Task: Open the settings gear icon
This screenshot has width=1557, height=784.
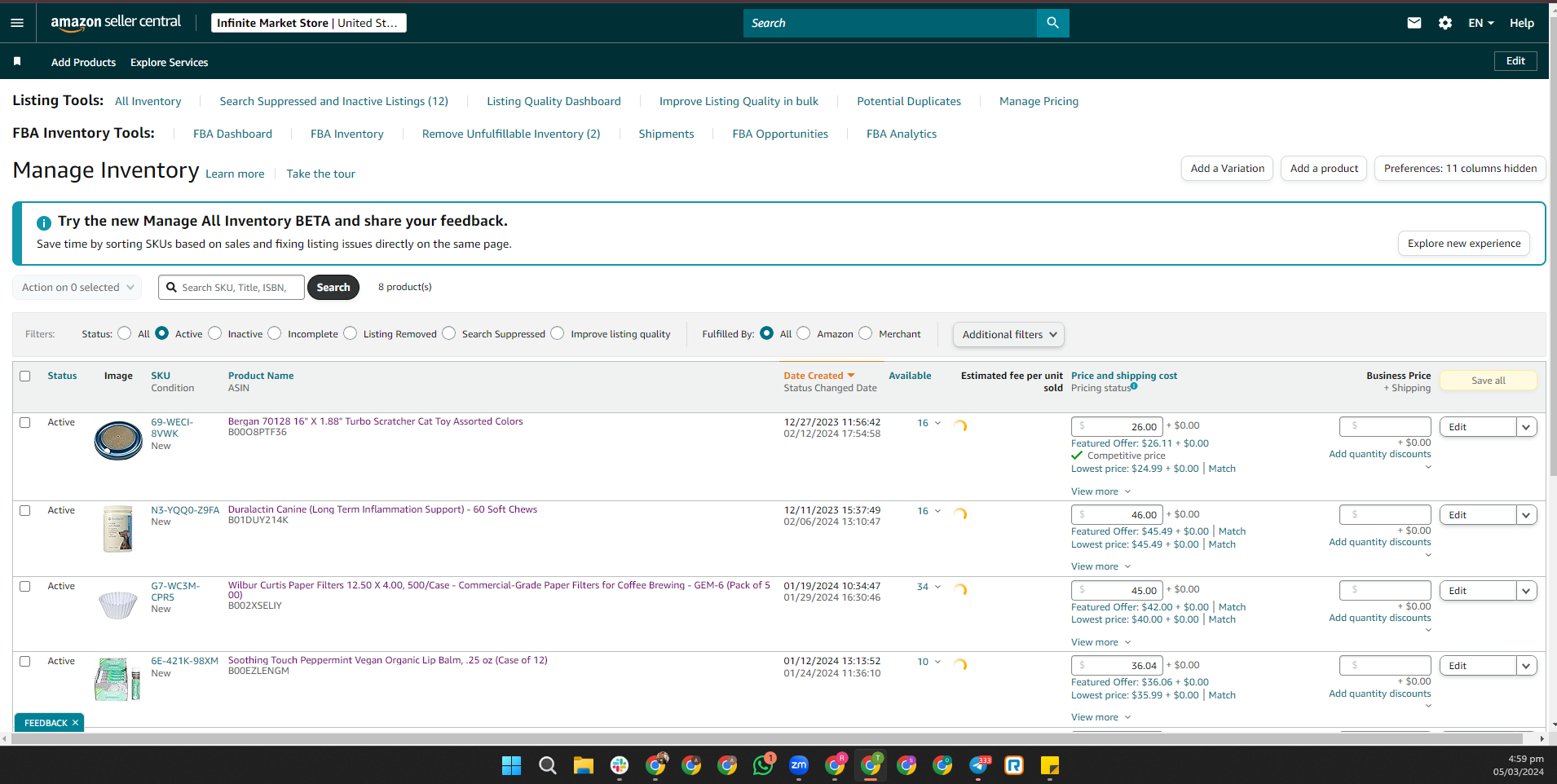Action: (x=1445, y=23)
